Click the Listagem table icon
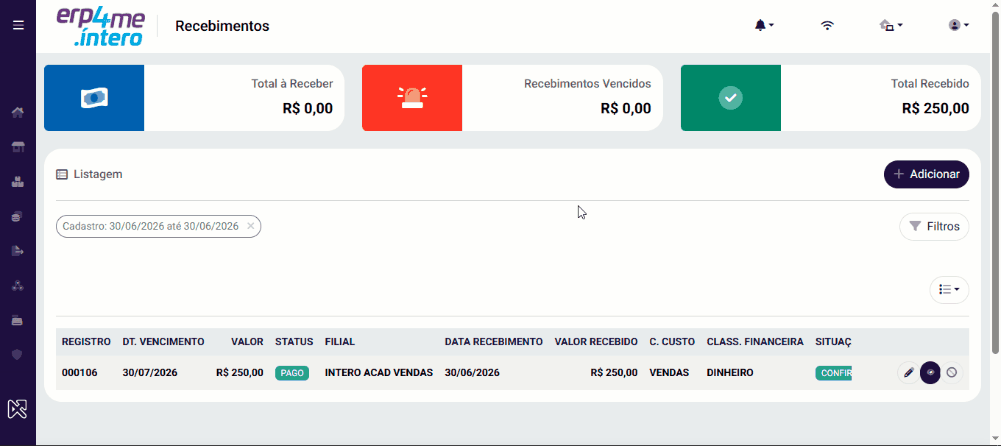 click(x=62, y=174)
